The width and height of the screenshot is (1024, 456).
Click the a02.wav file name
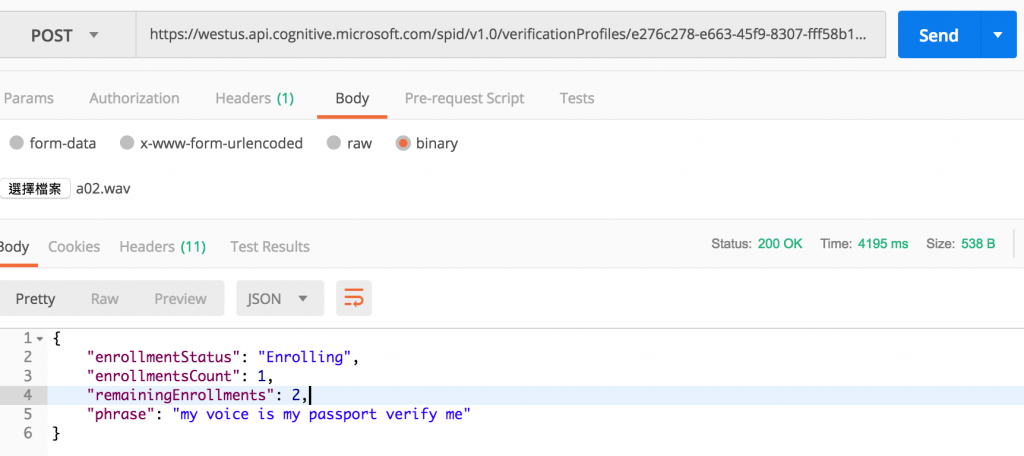(x=103, y=189)
